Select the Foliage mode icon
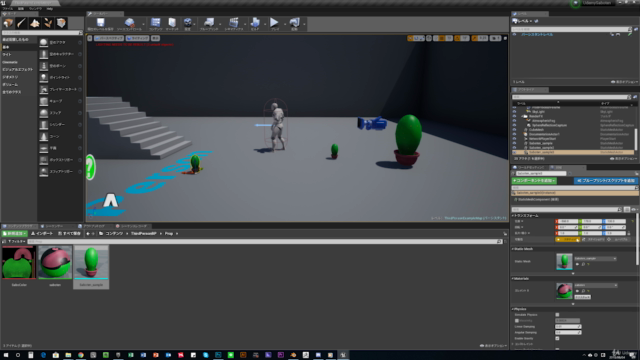Screen dimensions: 640x360 (48, 23)
